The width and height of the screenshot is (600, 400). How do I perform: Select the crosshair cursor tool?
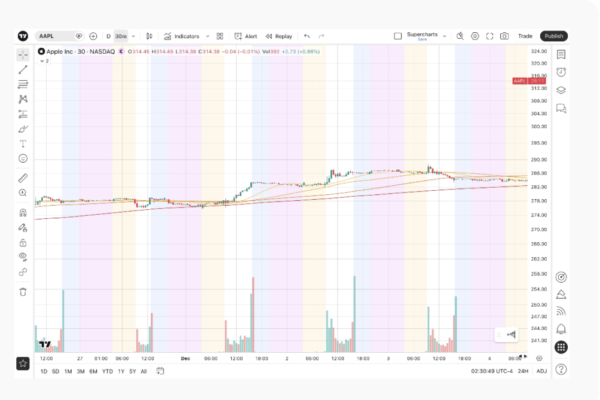pyautogui.click(x=23, y=55)
